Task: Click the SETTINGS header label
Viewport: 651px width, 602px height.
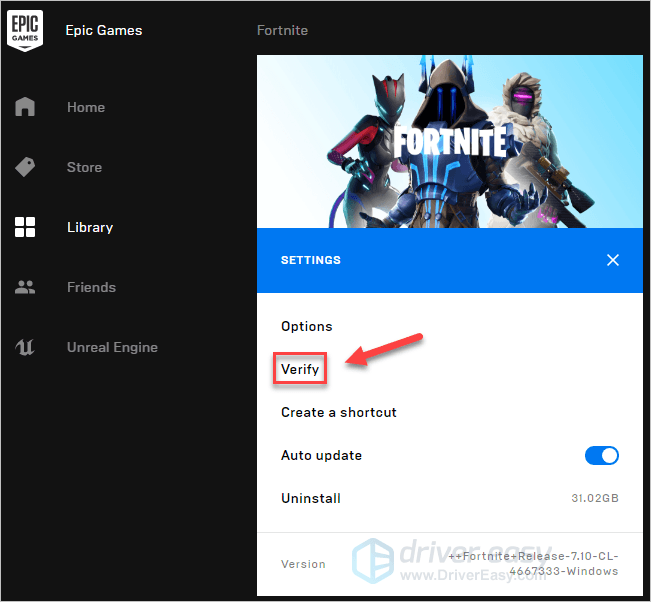Action: coord(311,260)
